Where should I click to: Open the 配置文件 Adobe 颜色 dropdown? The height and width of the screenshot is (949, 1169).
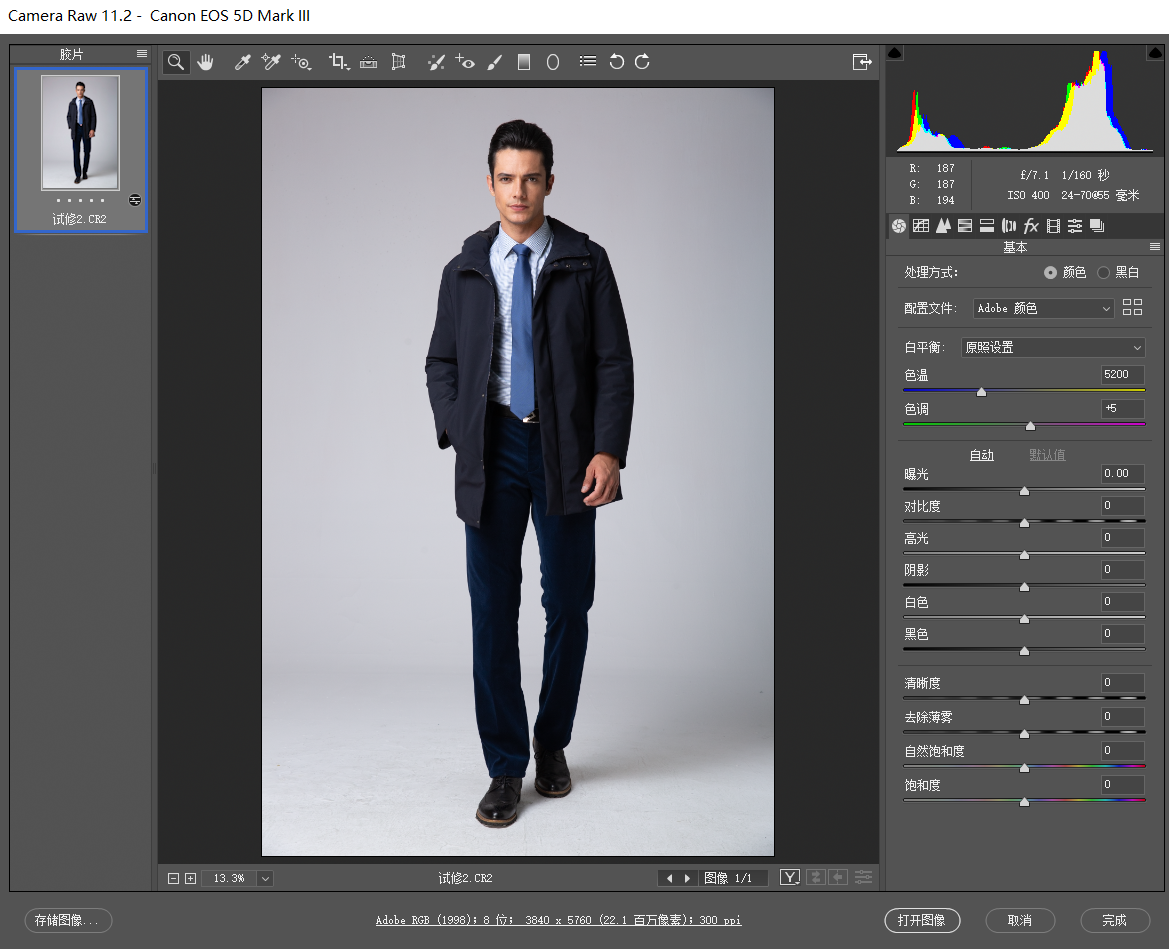tap(1044, 308)
